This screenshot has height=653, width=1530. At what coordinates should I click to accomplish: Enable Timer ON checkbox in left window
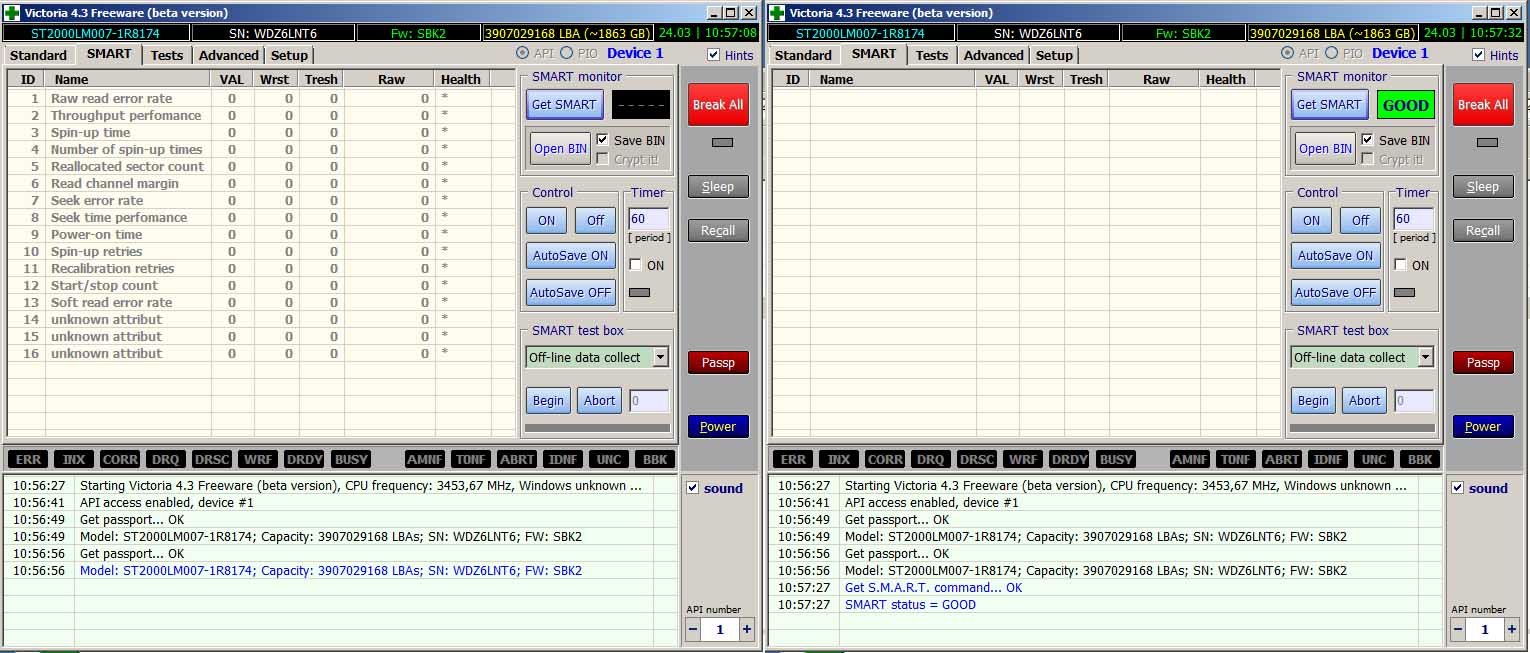point(635,265)
